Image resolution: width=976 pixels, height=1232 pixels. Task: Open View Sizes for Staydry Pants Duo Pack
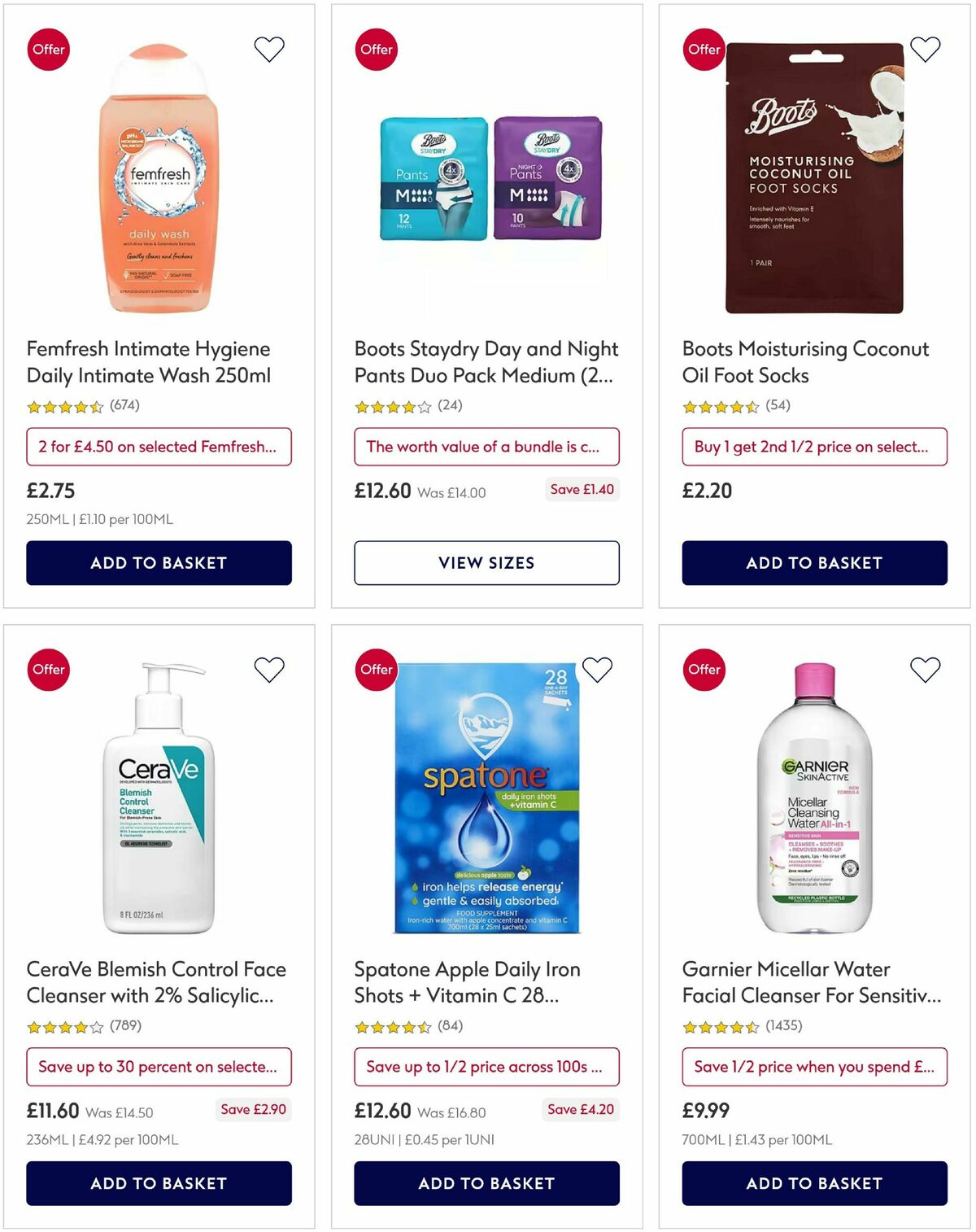[486, 562]
